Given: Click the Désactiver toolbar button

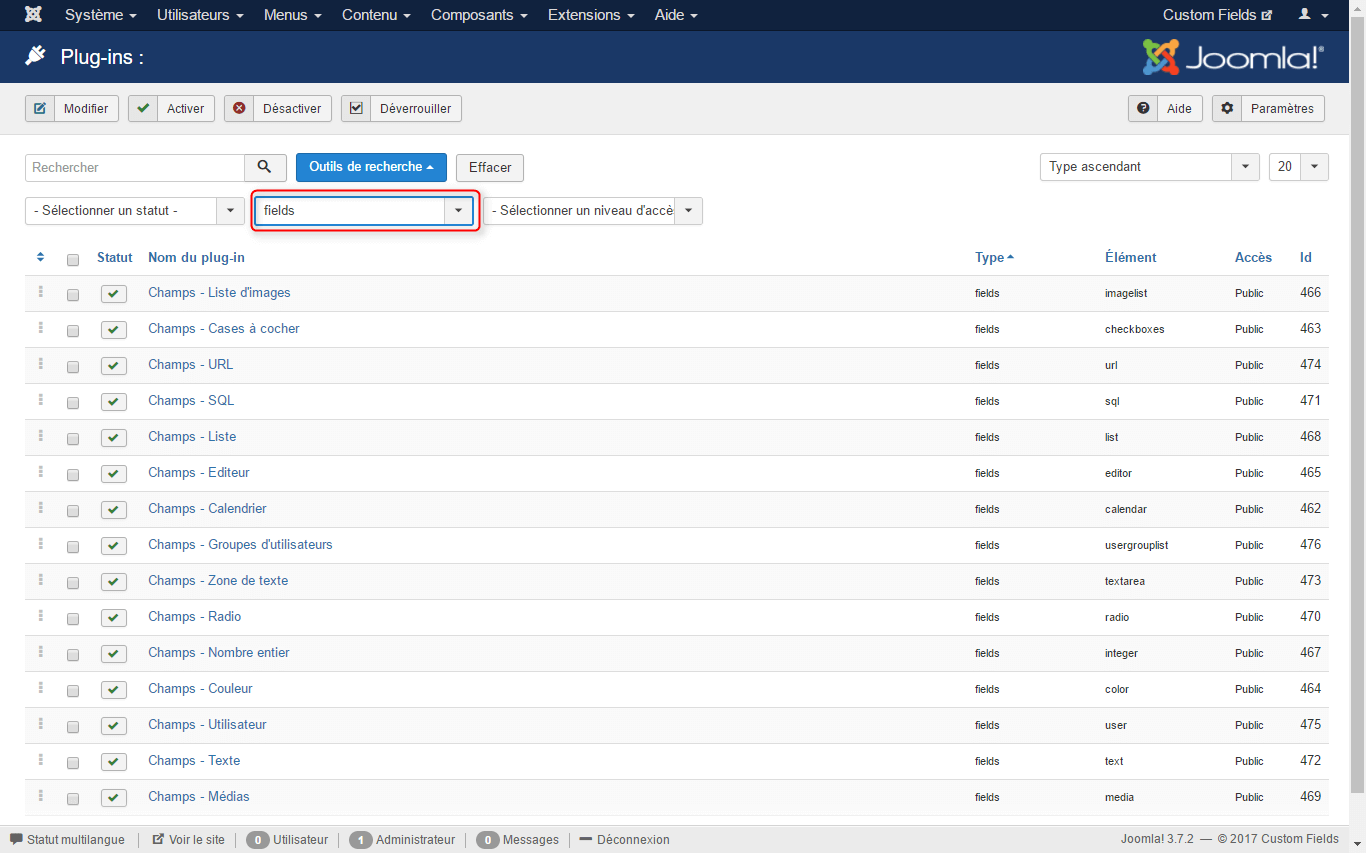Looking at the screenshot, I should 278,108.
